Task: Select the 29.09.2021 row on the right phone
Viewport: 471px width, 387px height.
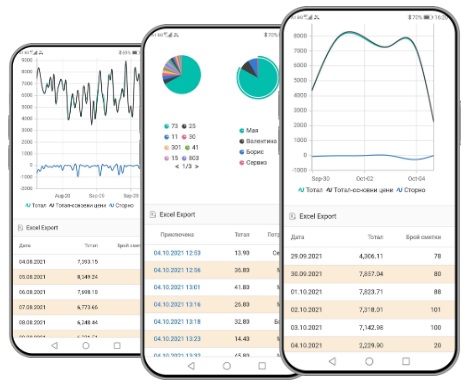Action: pyautogui.click(x=369, y=256)
